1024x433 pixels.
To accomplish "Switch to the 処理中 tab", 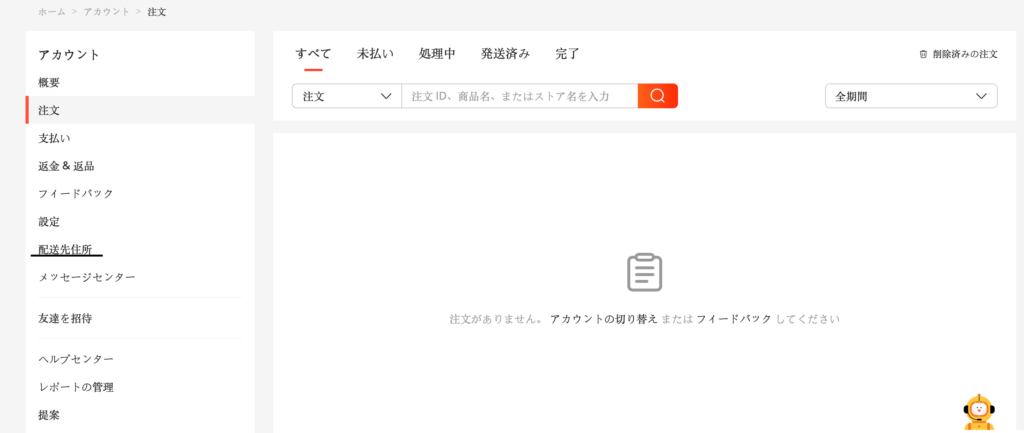I will [x=437, y=54].
